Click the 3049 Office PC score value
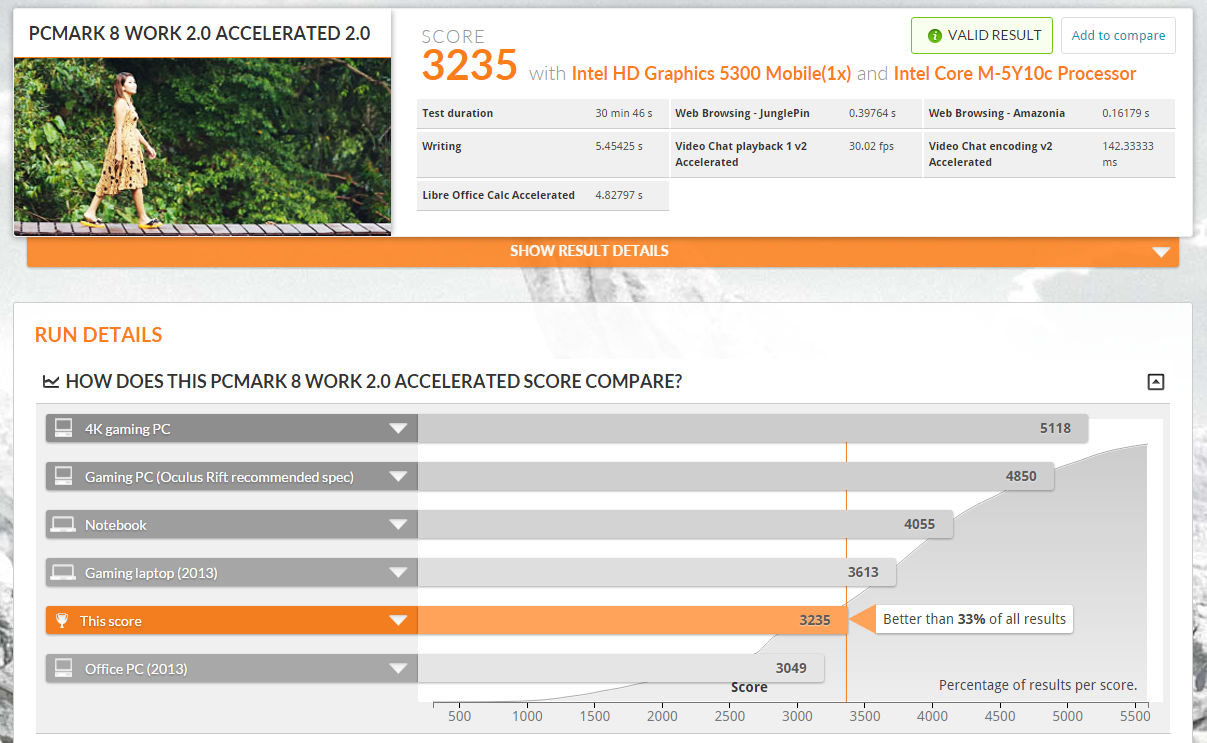The image size is (1207, 743). tap(791, 668)
